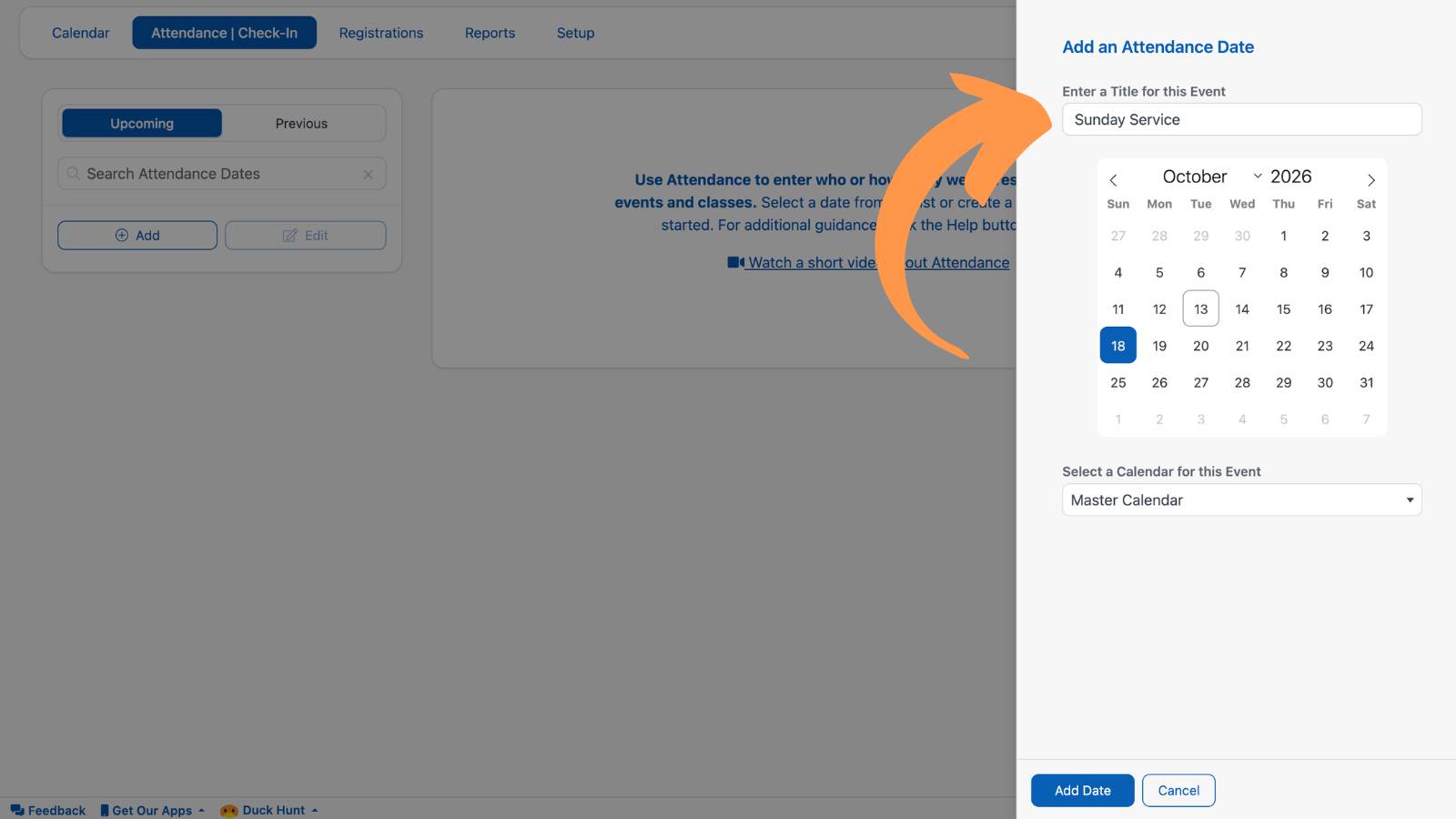Select October 11 in calendar
1456x819 pixels.
click(x=1117, y=309)
